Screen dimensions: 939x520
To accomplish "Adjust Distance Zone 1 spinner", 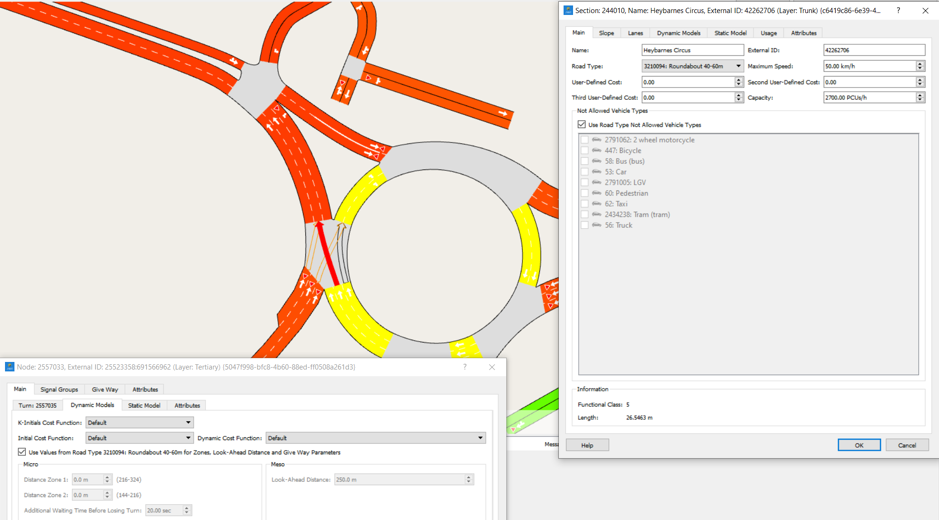I will [x=107, y=479].
